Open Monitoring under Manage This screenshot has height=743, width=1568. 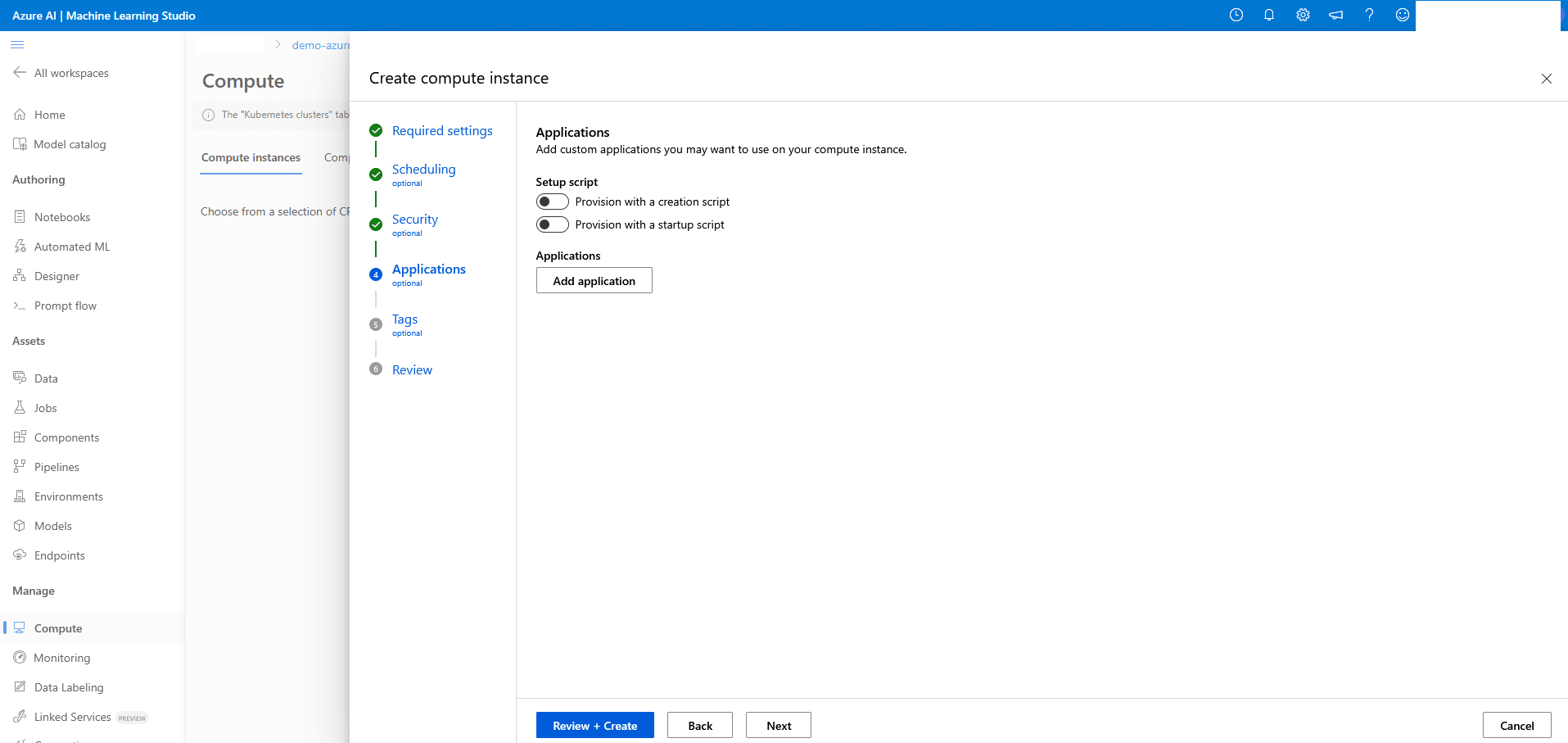coord(61,657)
